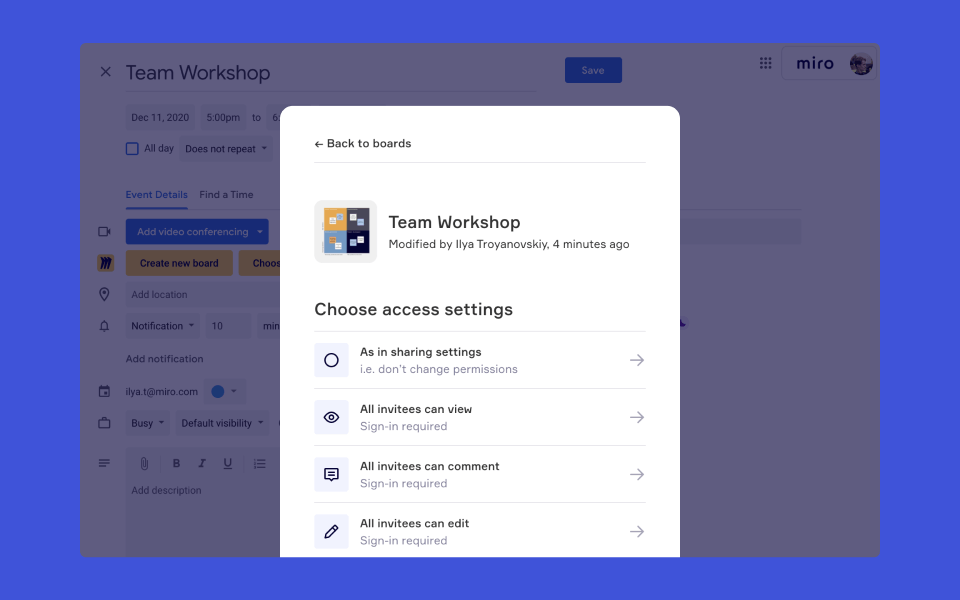The image size is (960, 600).
Task: Click the video camera icon
Action: (x=105, y=231)
